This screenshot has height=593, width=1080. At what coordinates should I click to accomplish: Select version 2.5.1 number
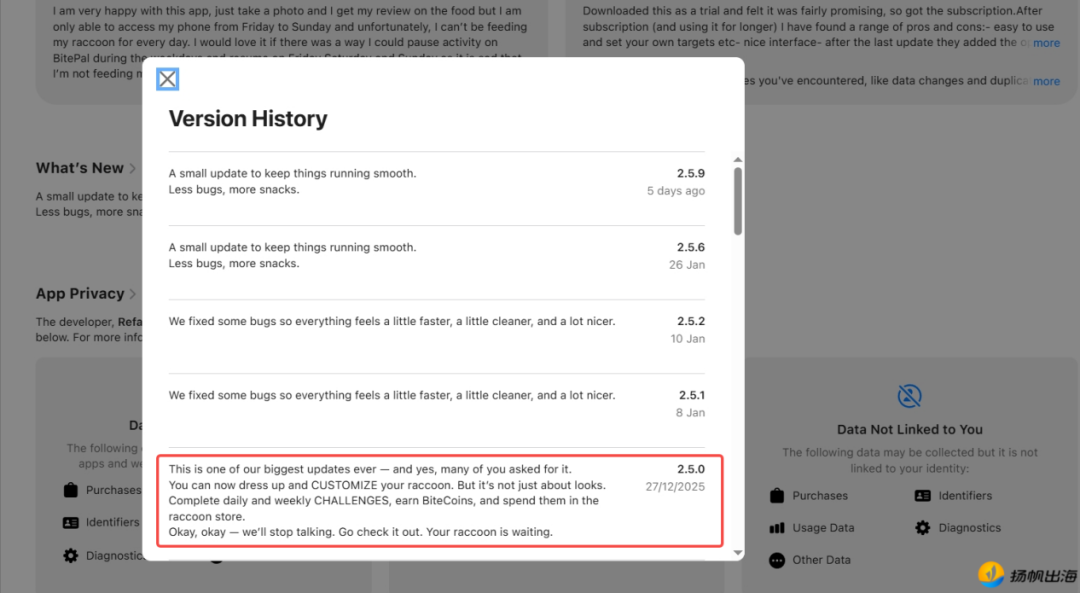pyautogui.click(x=692, y=395)
